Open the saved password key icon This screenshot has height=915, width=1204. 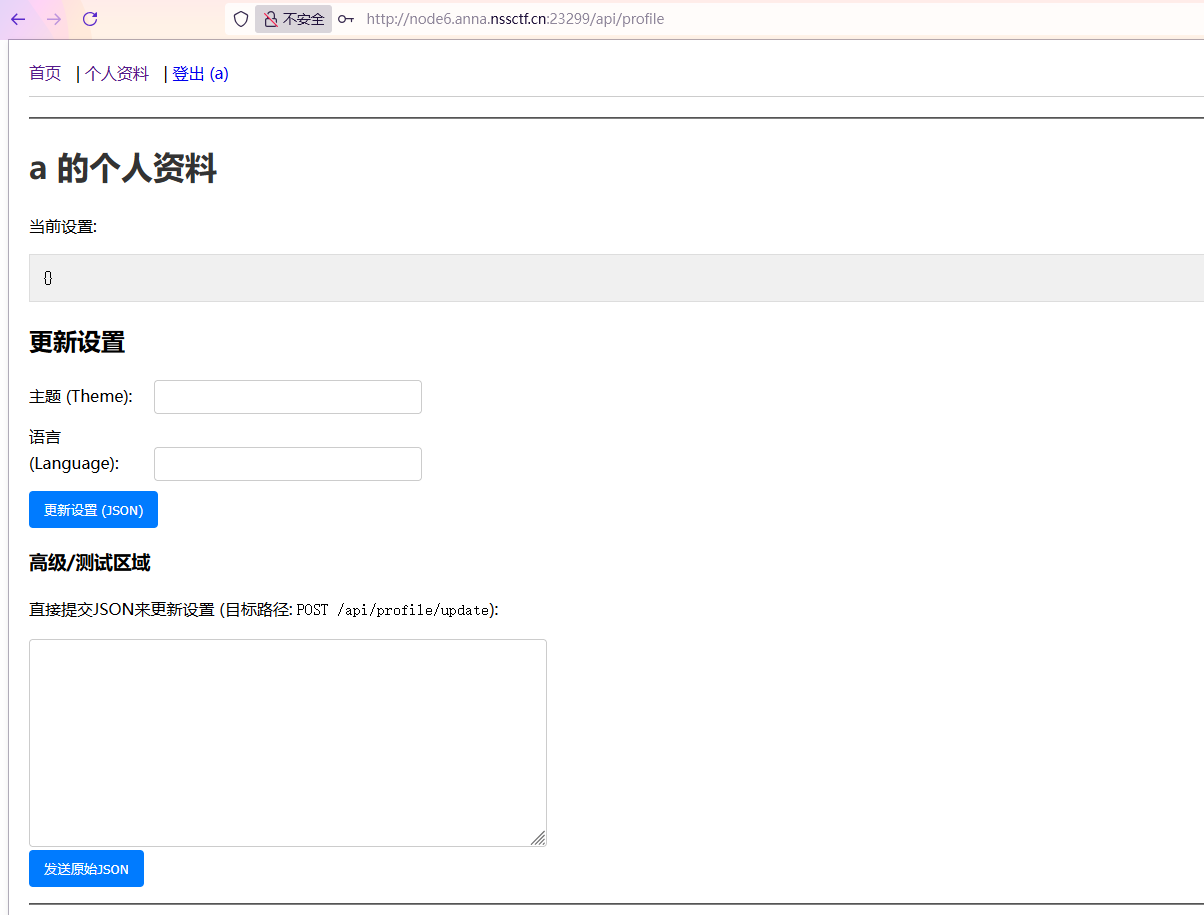click(346, 19)
